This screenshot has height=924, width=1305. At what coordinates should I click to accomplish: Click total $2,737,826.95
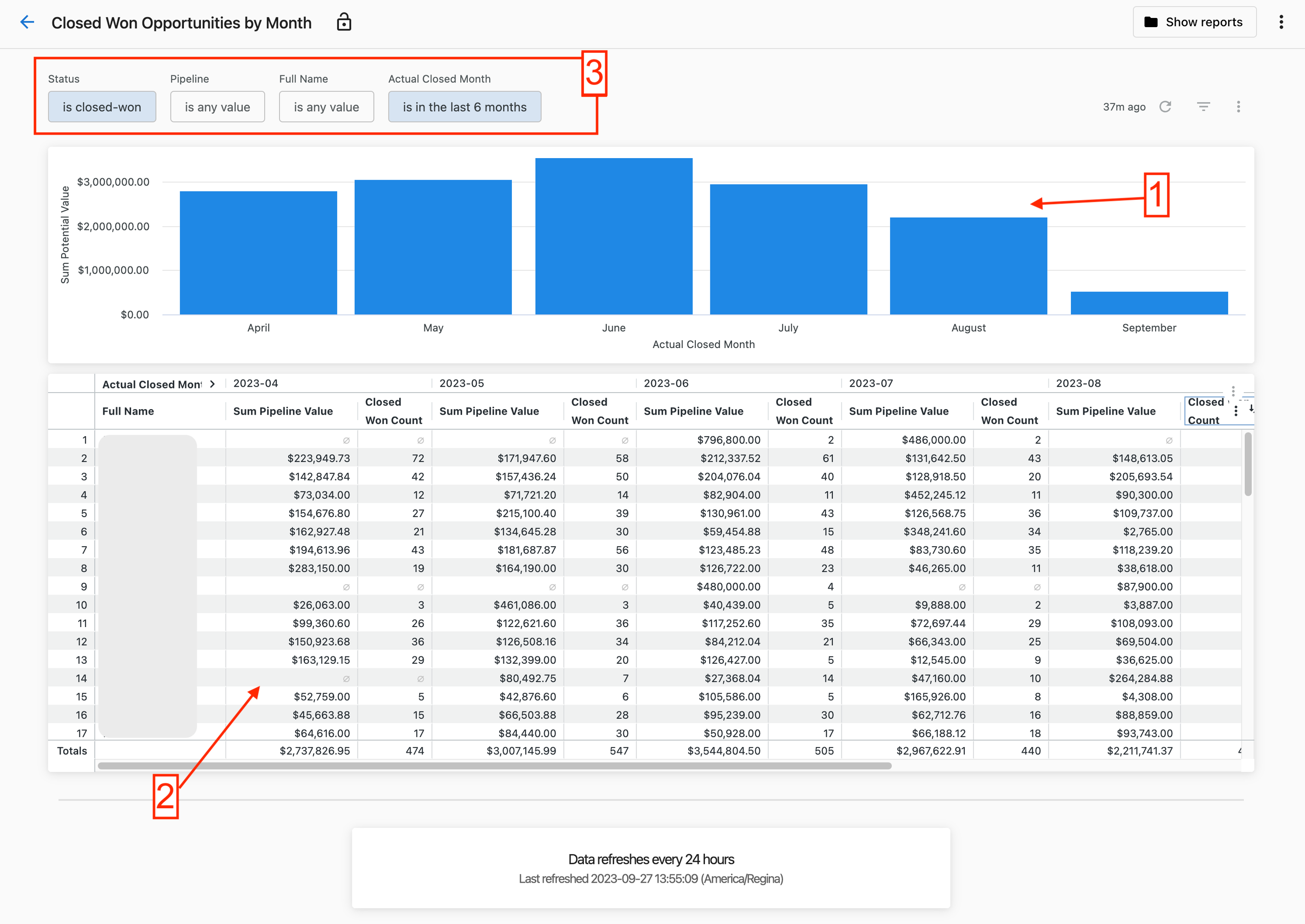(315, 751)
